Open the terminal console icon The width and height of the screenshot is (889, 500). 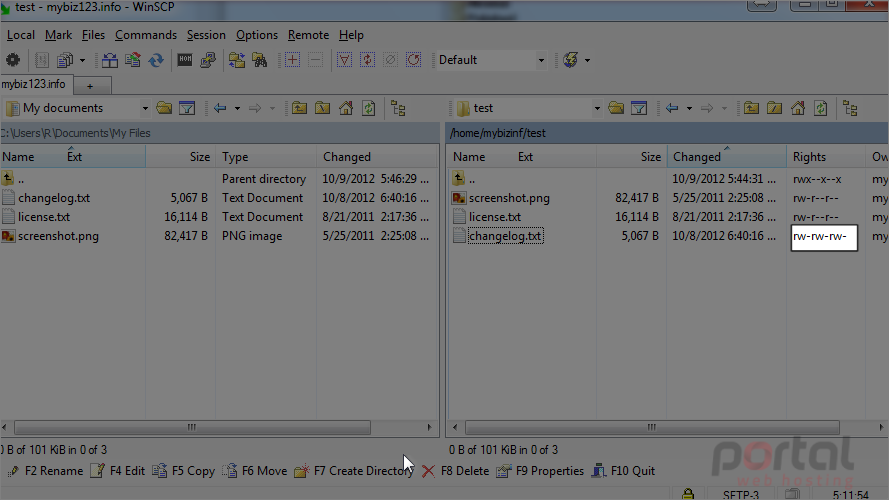click(x=185, y=60)
